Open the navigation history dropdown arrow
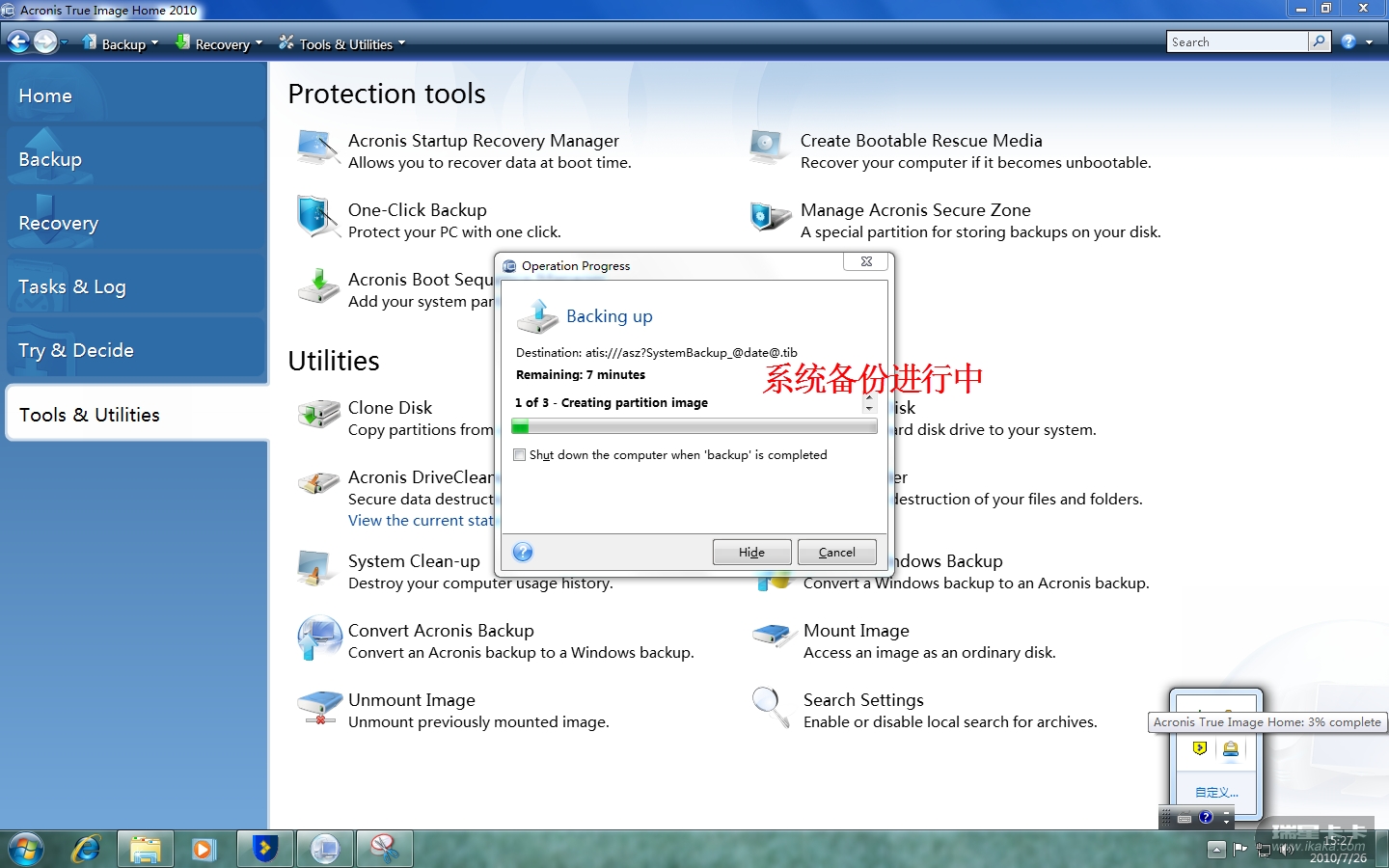Screen dimensions: 1389x868 coord(64,42)
